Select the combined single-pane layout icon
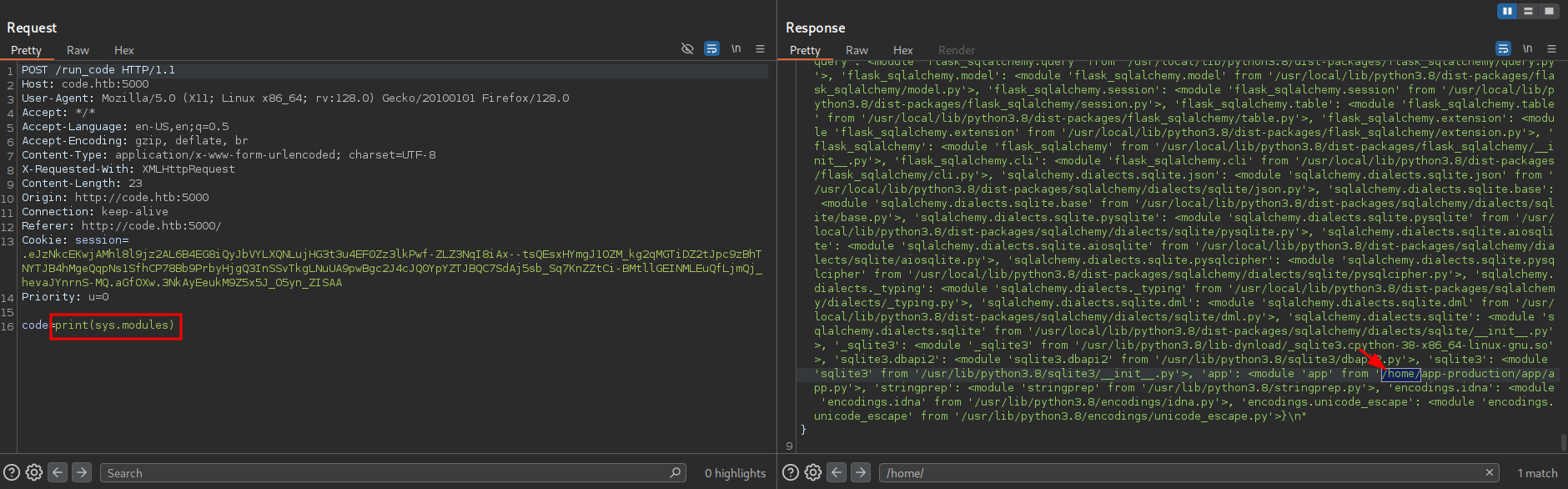Viewport: 1568px width, 489px height. coord(1549,11)
